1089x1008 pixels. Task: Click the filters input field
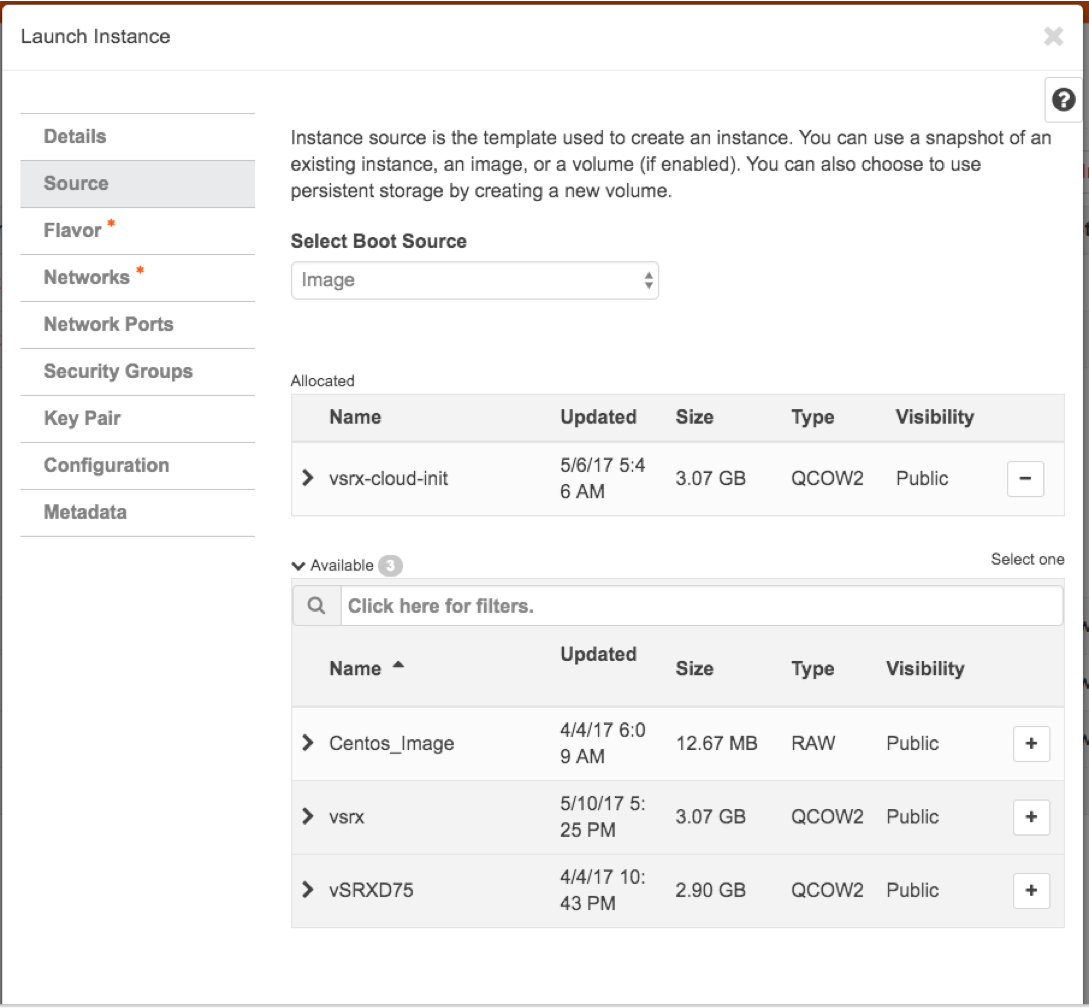coord(700,606)
